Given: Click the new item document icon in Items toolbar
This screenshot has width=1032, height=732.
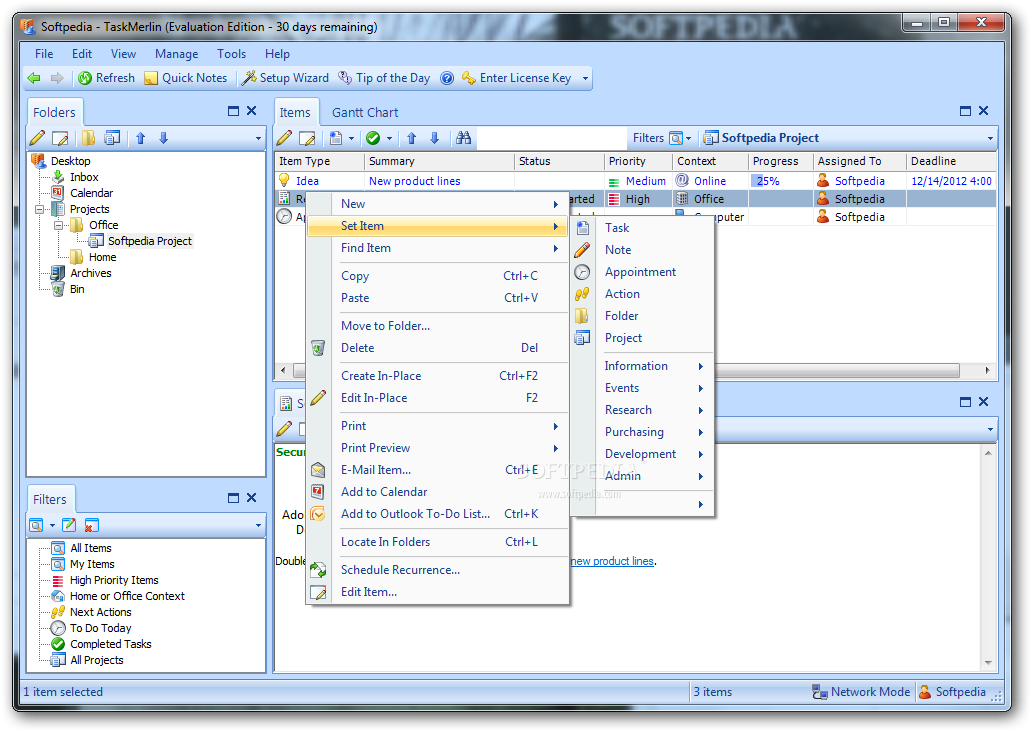Looking at the screenshot, I should point(336,138).
